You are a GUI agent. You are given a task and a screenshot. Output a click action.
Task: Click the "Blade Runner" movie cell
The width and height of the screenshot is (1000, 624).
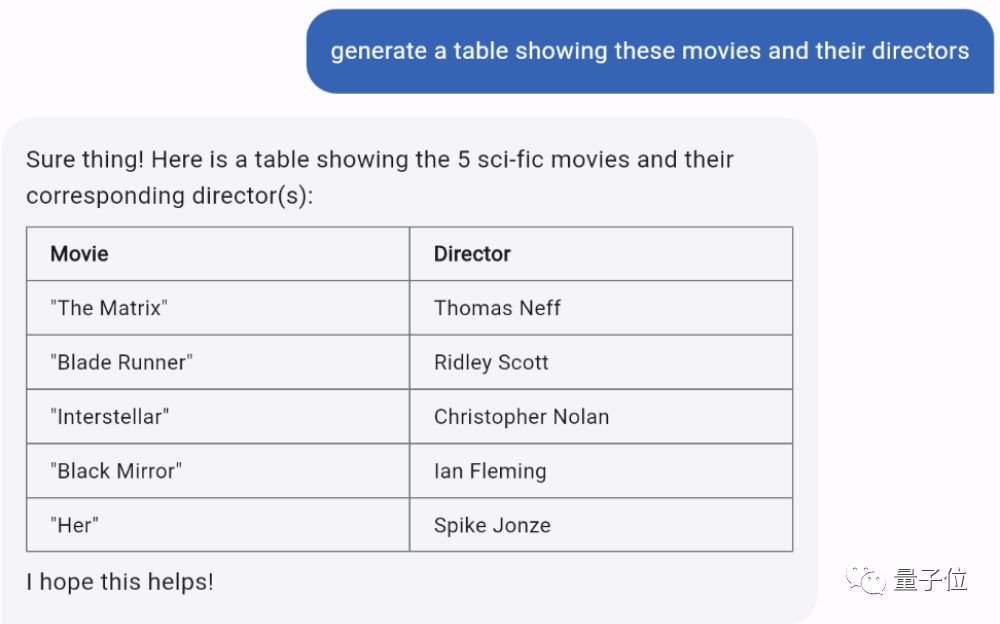click(x=121, y=362)
